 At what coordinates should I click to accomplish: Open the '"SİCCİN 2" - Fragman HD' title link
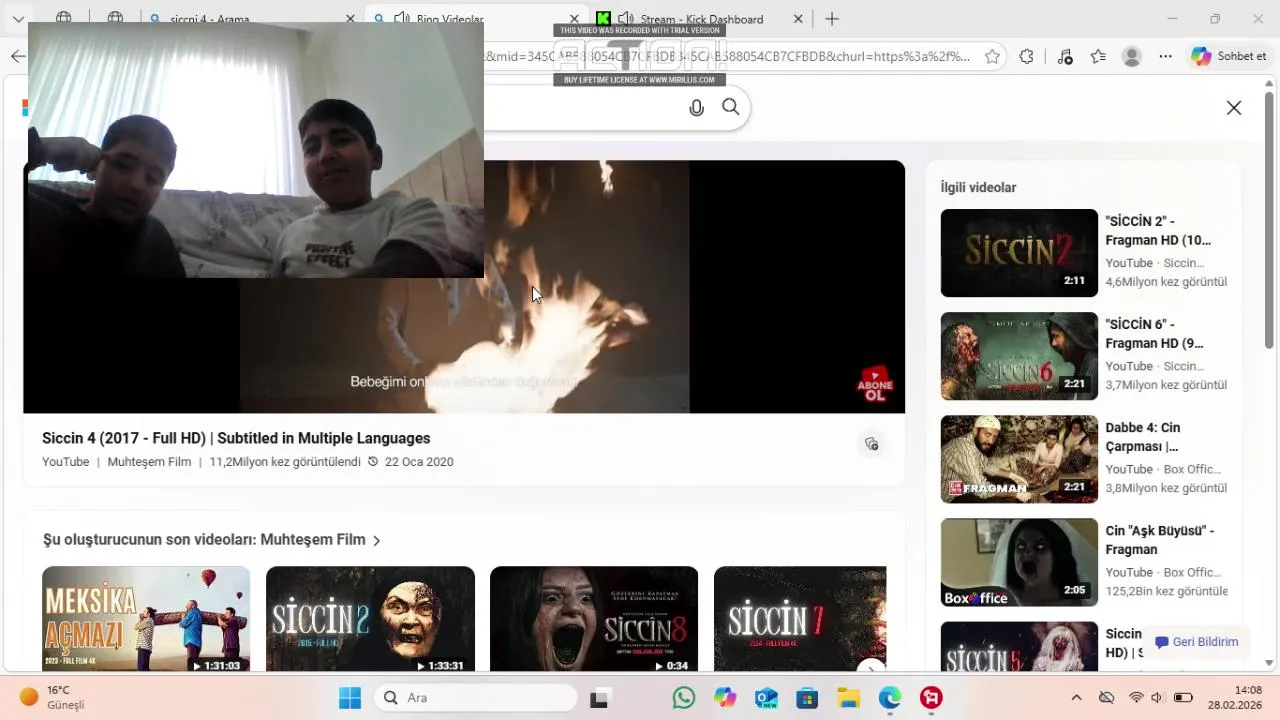[1158, 231]
